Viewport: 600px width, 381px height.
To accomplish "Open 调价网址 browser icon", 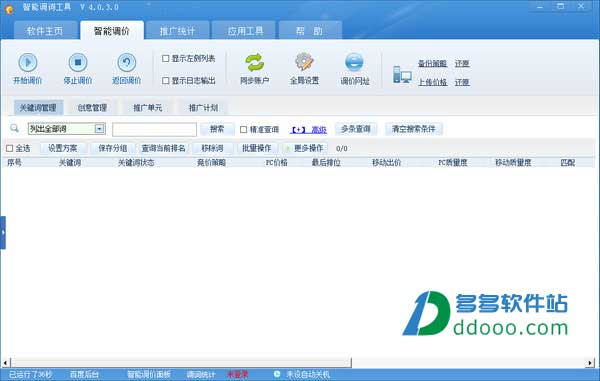I will click(354, 62).
